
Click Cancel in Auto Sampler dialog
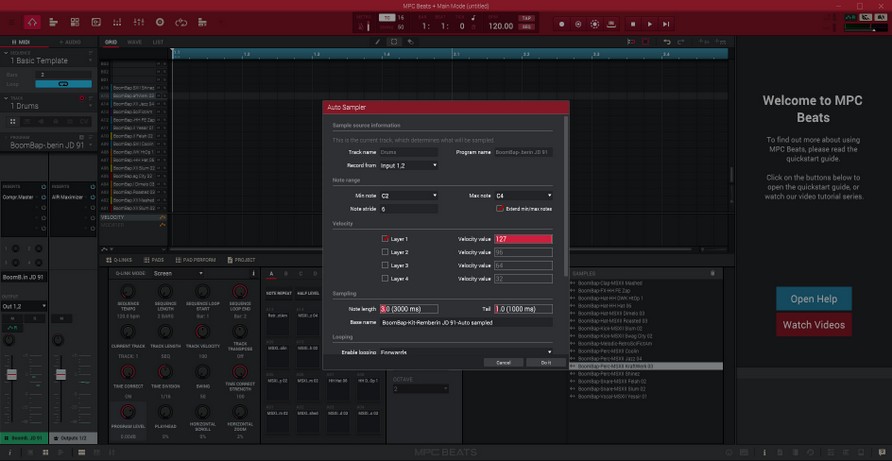(x=503, y=363)
